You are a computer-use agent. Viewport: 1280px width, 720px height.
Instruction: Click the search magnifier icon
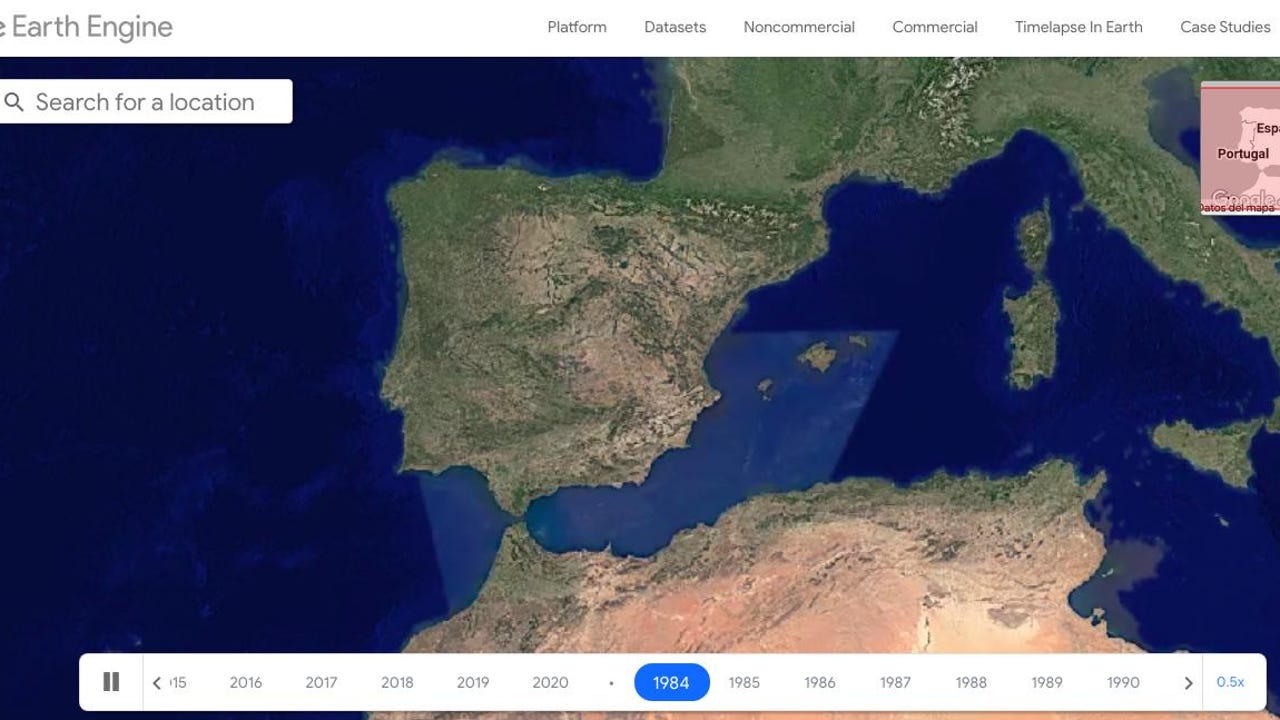pyautogui.click(x=15, y=101)
